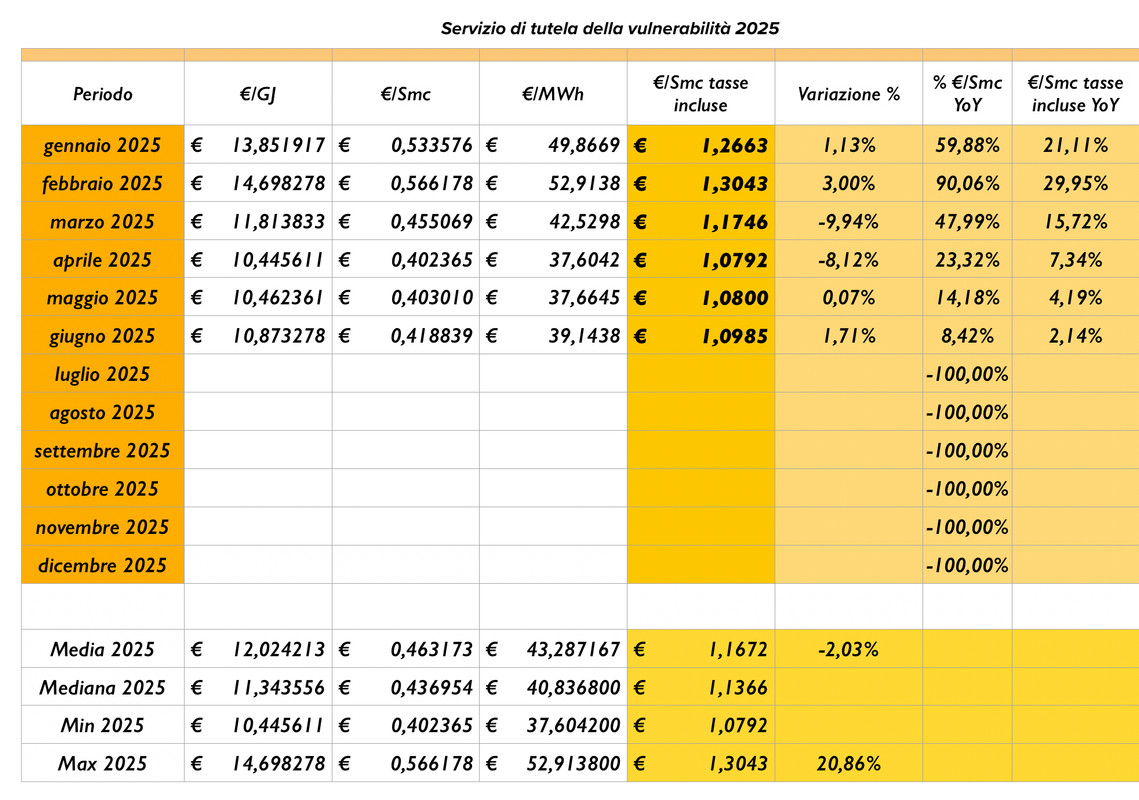Select the 'Variazione %' column header

click(848, 94)
